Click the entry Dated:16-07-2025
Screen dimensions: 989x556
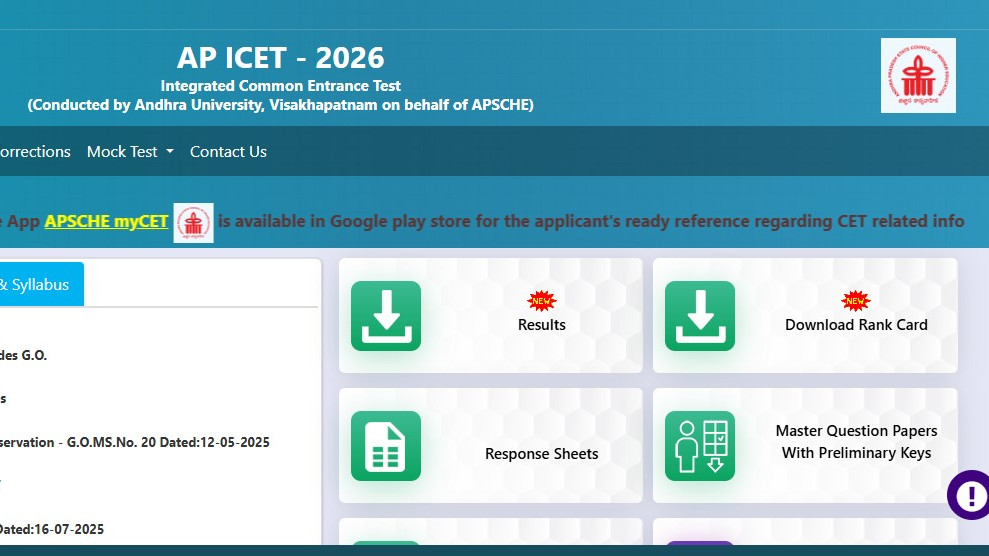pos(52,530)
